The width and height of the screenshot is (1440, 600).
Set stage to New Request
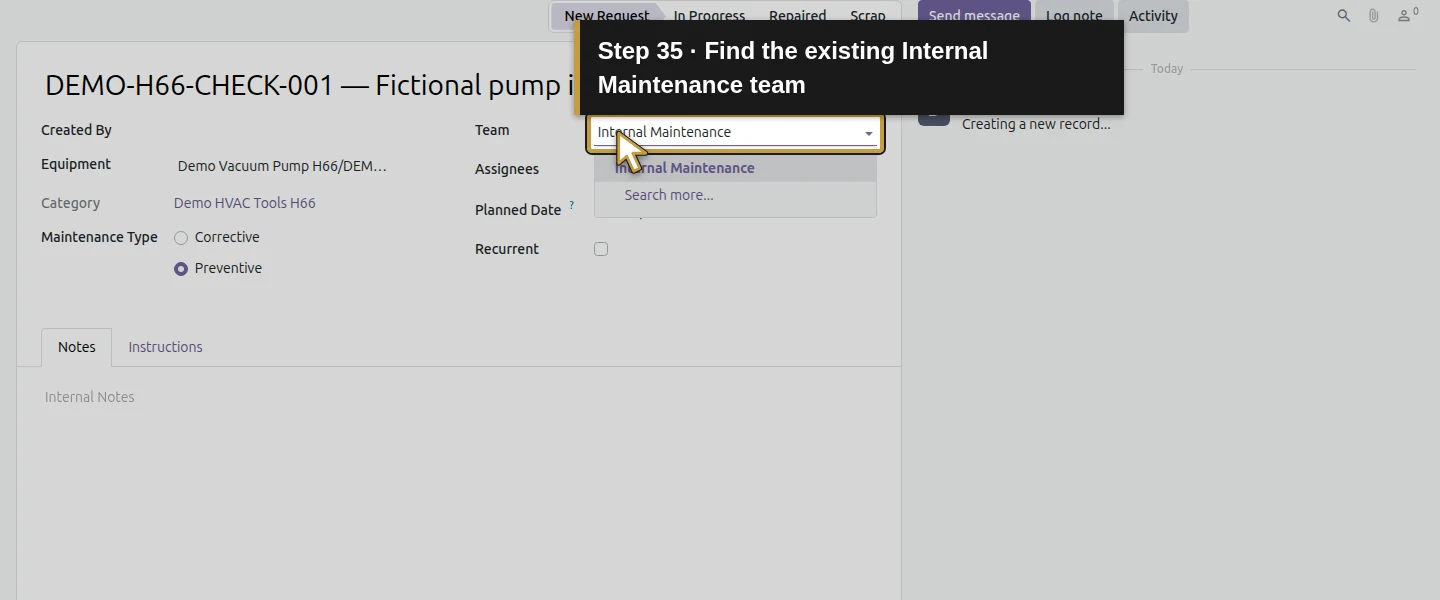(x=606, y=16)
